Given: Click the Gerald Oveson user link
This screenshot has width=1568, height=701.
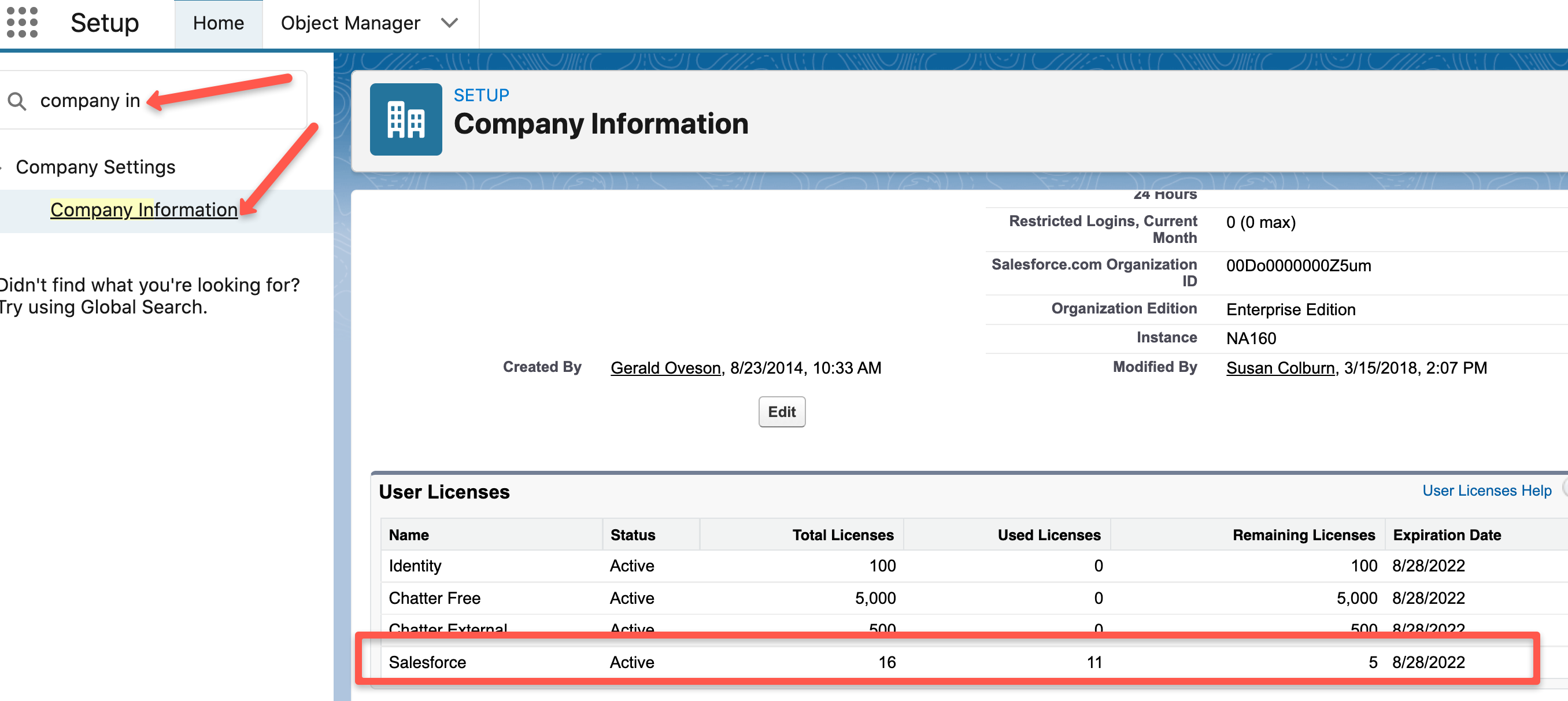Looking at the screenshot, I should click(x=665, y=367).
